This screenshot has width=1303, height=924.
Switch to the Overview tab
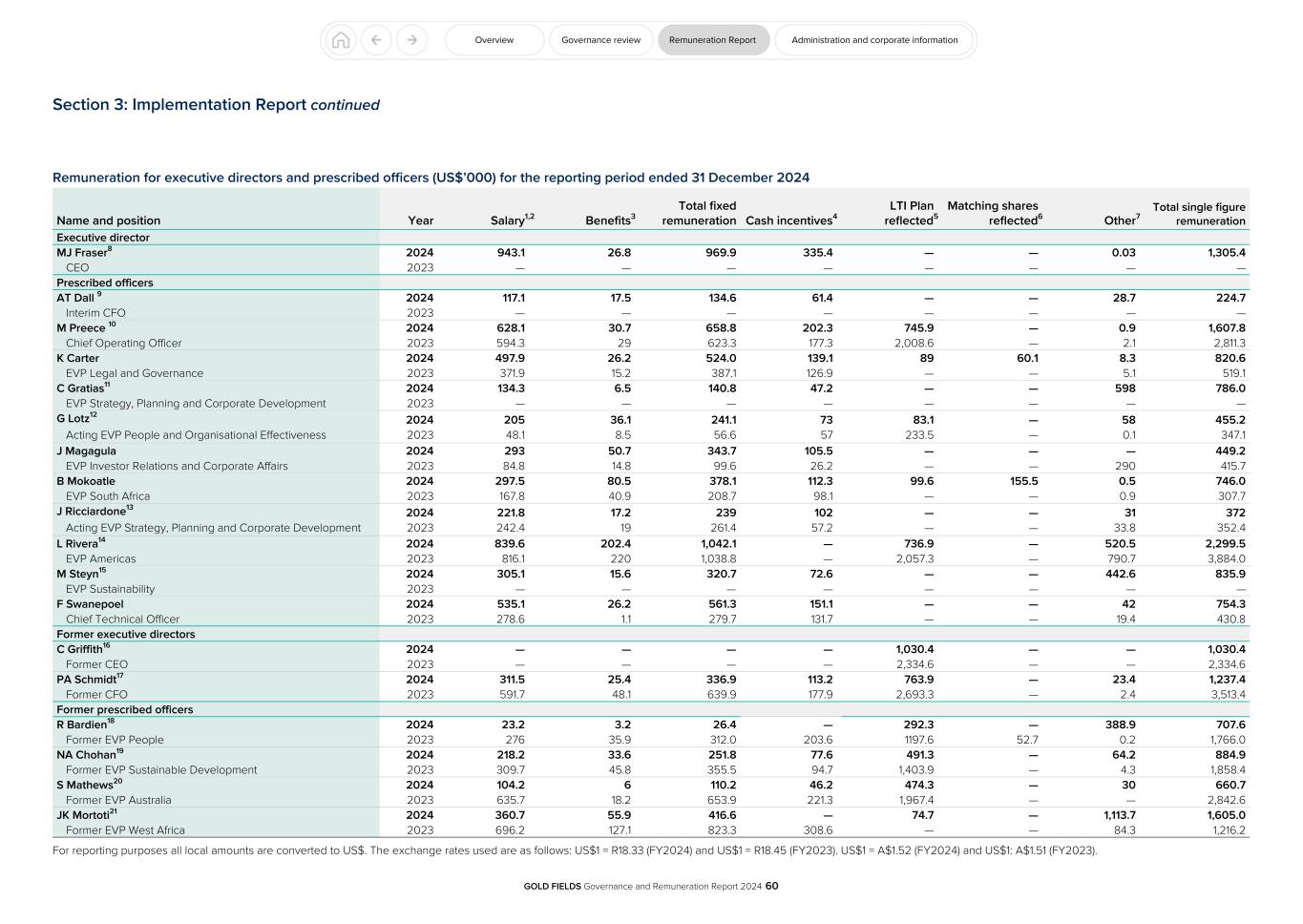(494, 40)
